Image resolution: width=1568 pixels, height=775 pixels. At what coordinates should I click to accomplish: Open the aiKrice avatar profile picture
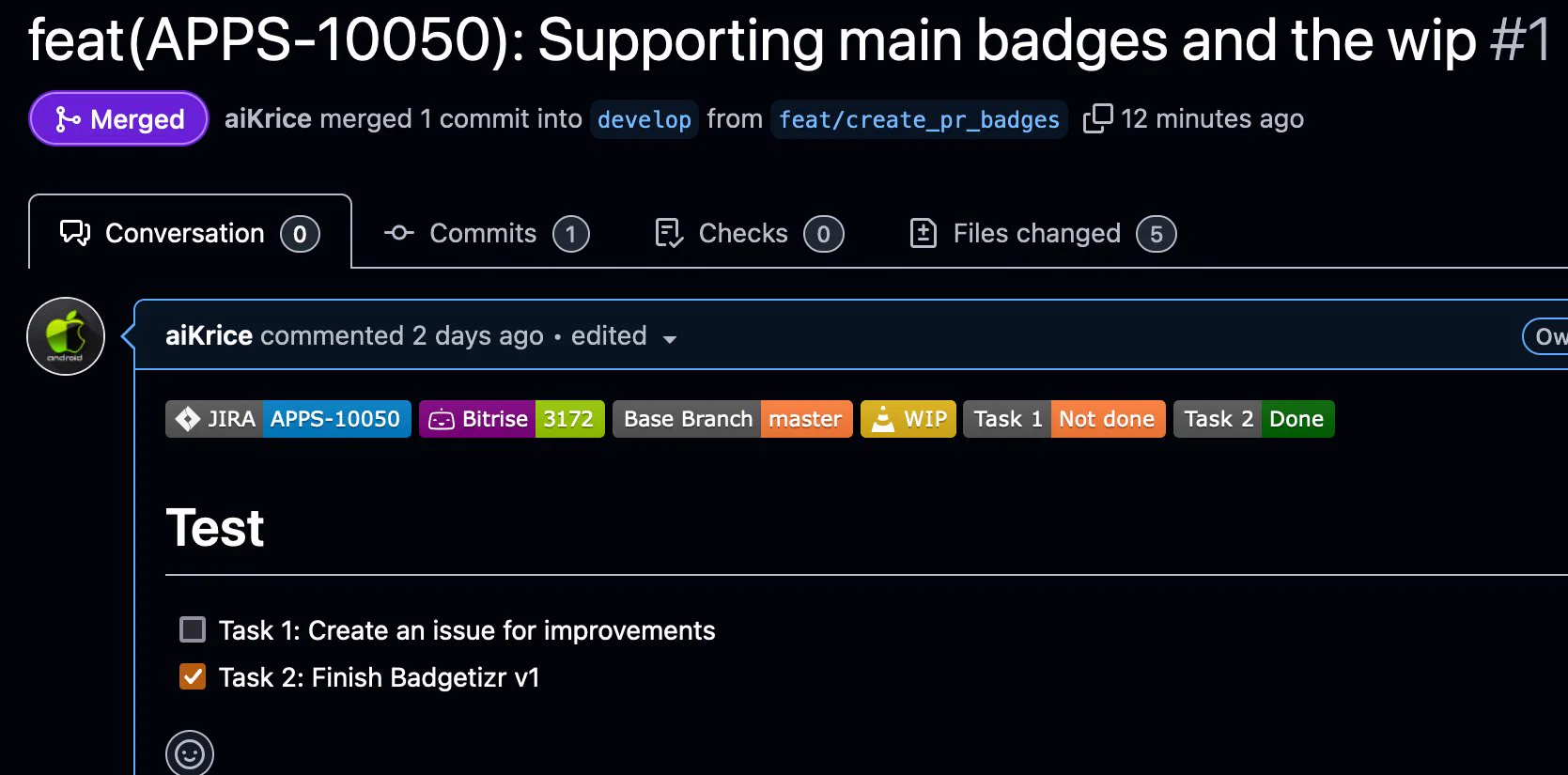pyautogui.click(x=66, y=336)
